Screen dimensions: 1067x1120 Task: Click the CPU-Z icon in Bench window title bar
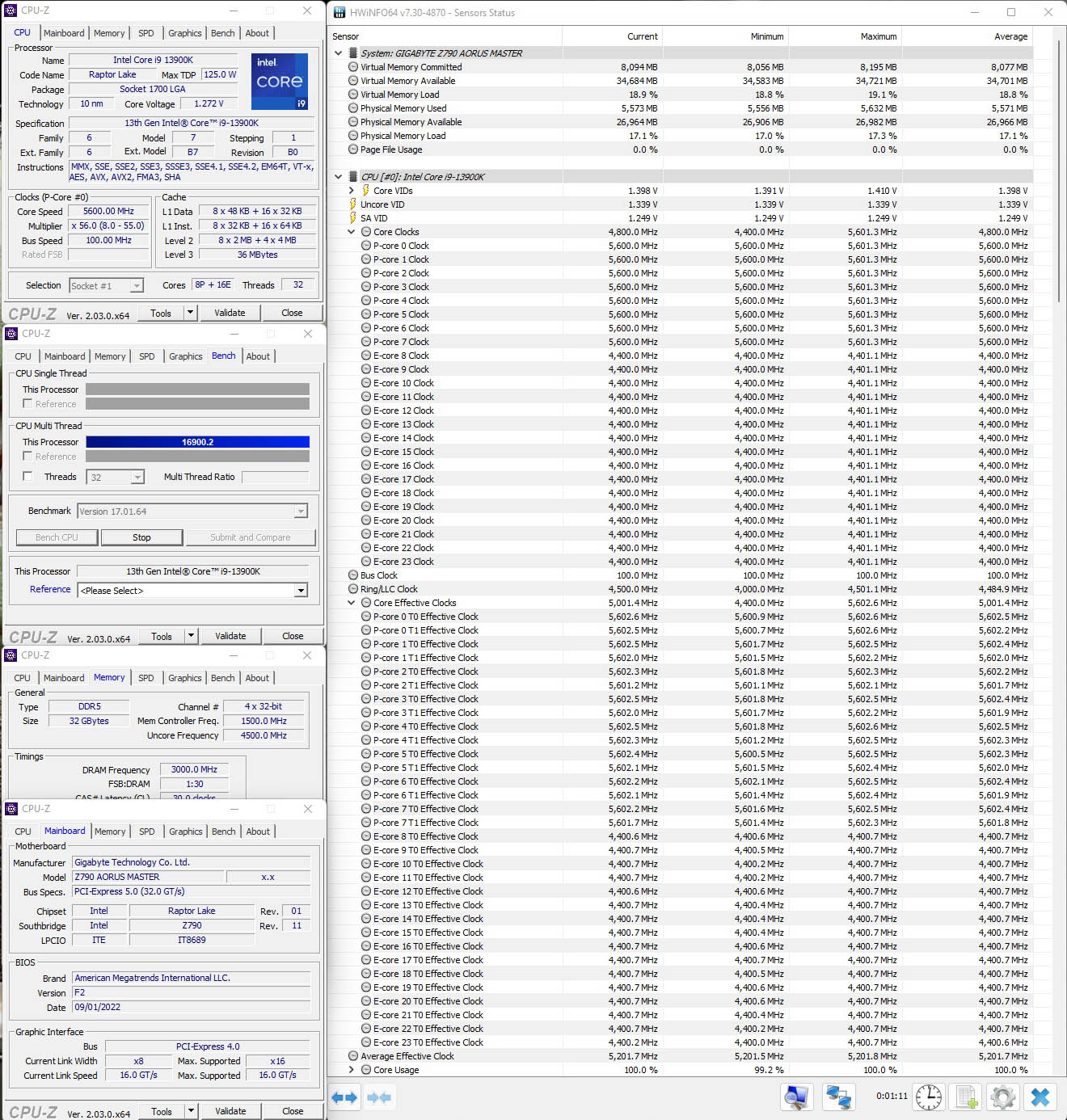click(x=11, y=333)
